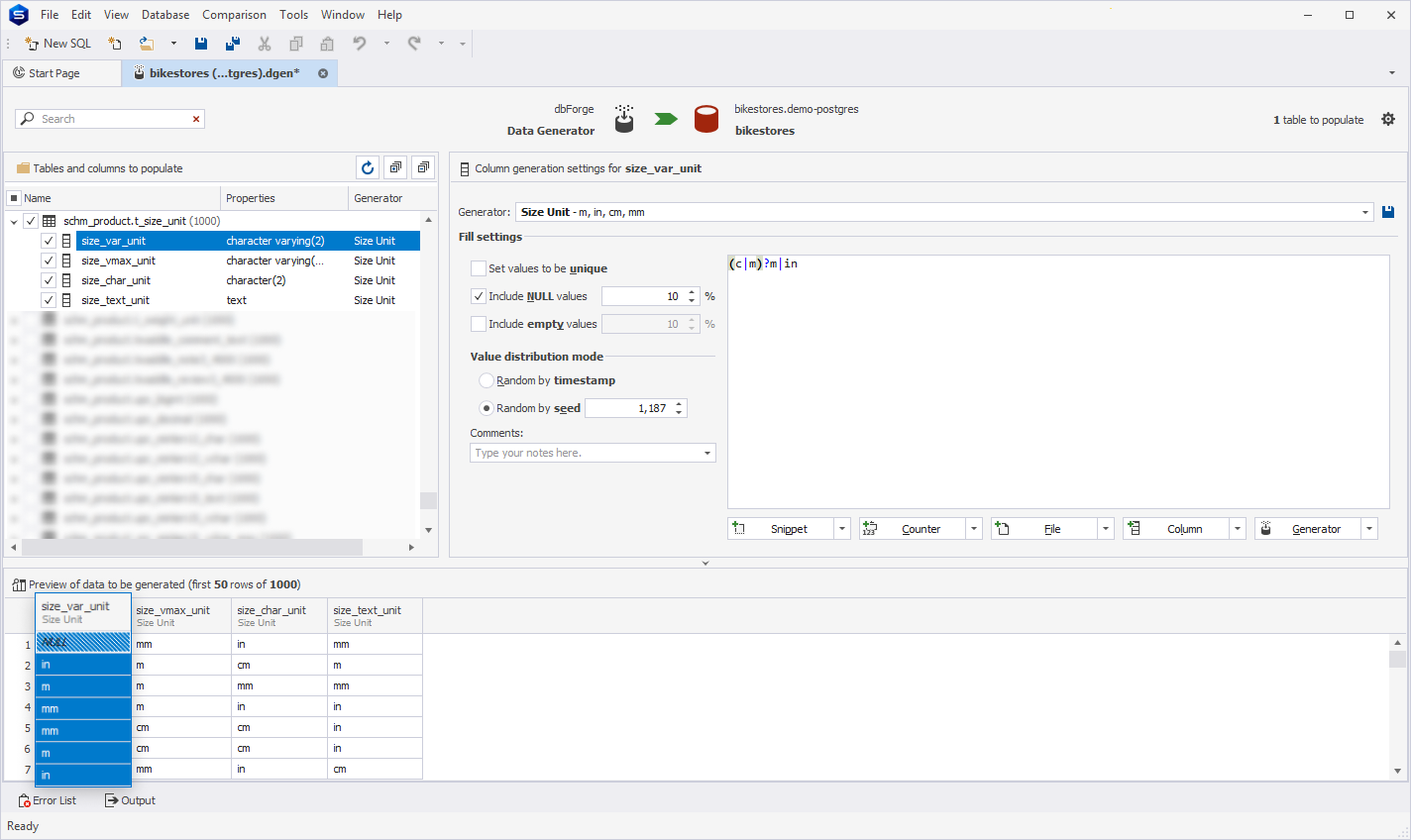Uncheck the size_text_unit column checkbox

[49, 300]
